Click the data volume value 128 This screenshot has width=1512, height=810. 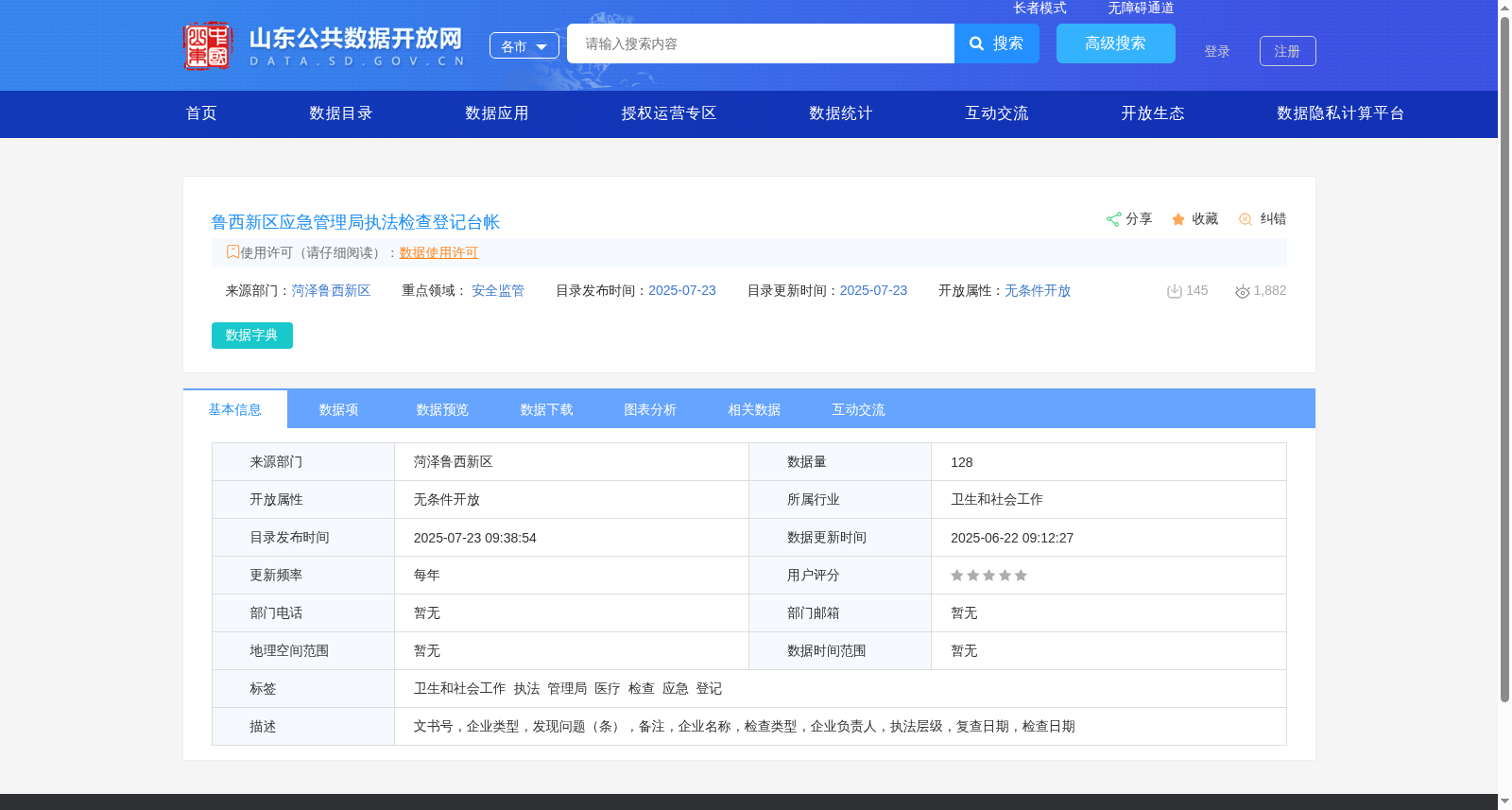(x=962, y=462)
